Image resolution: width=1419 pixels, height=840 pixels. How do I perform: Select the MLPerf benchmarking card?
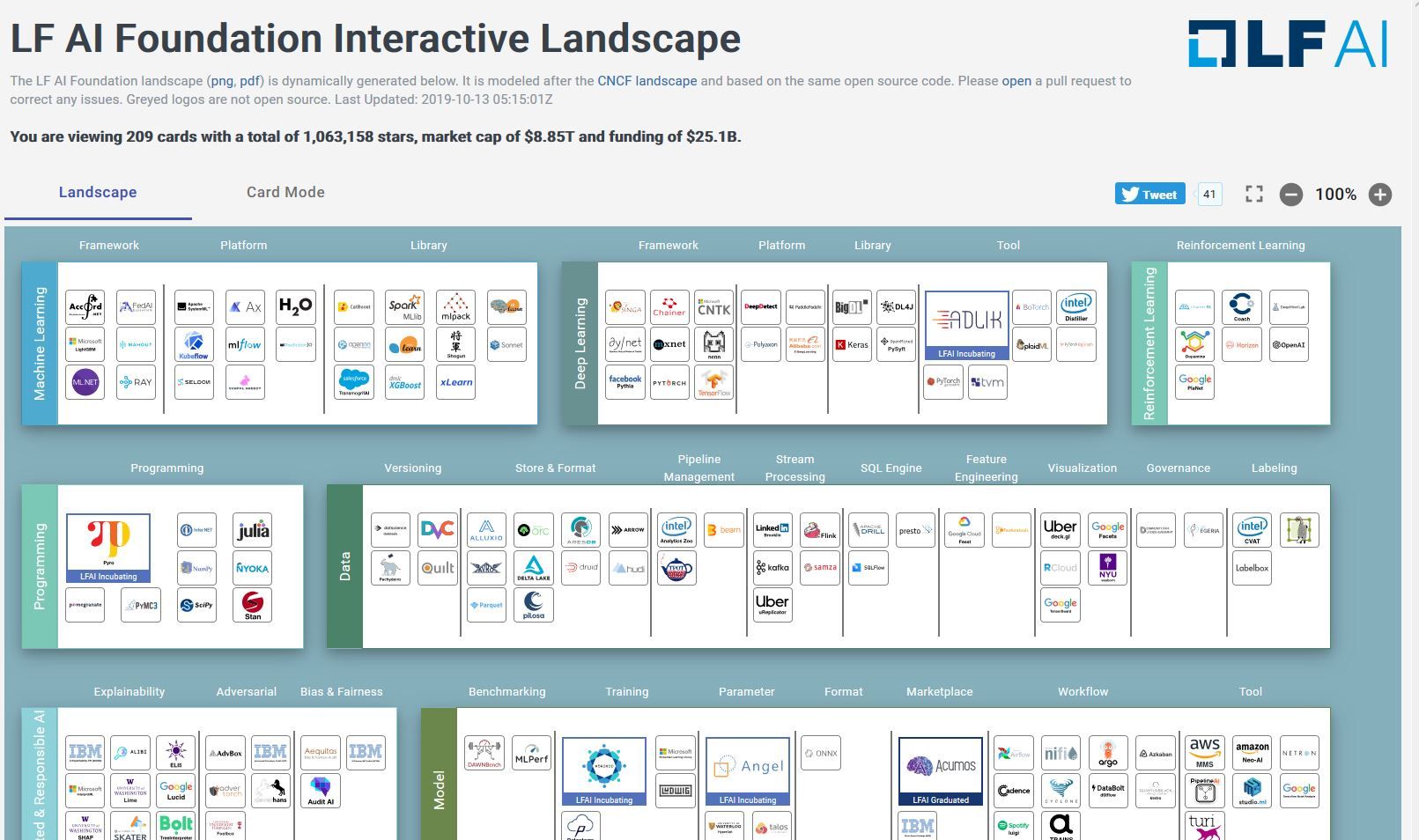pos(532,753)
